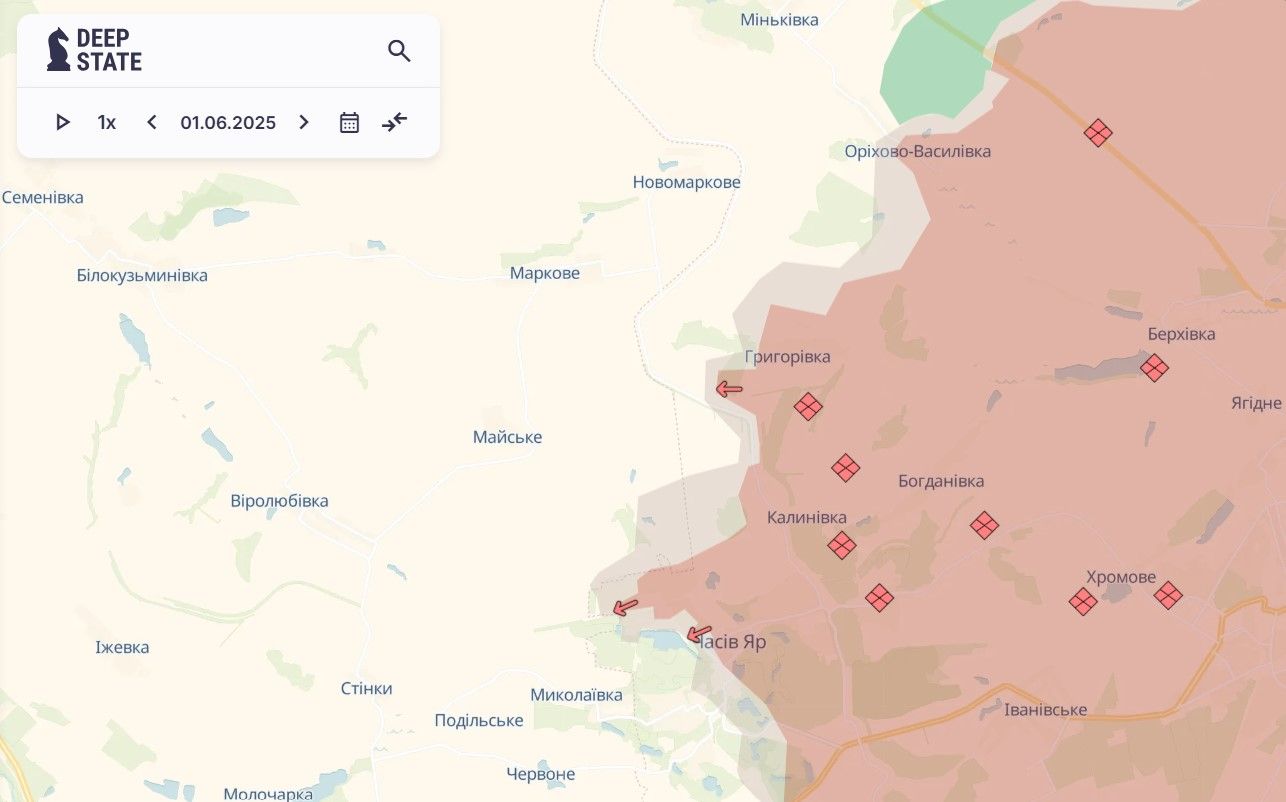Open the calendar date picker
The height and width of the screenshot is (802, 1286).
[349, 123]
